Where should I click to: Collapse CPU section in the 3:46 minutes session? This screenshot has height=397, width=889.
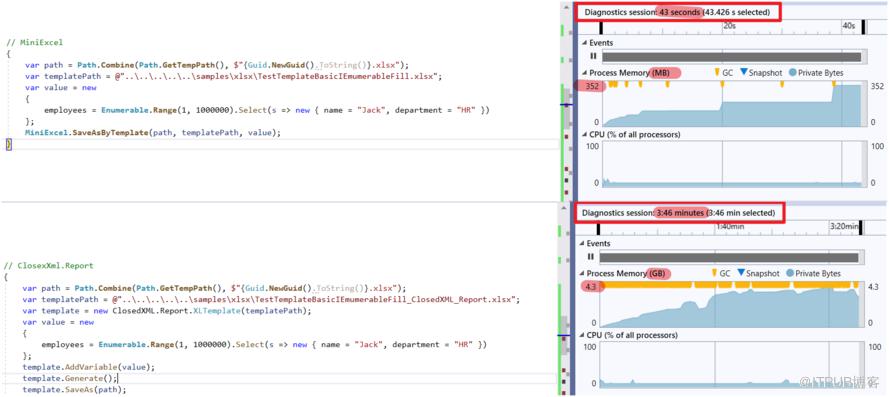(582, 335)
